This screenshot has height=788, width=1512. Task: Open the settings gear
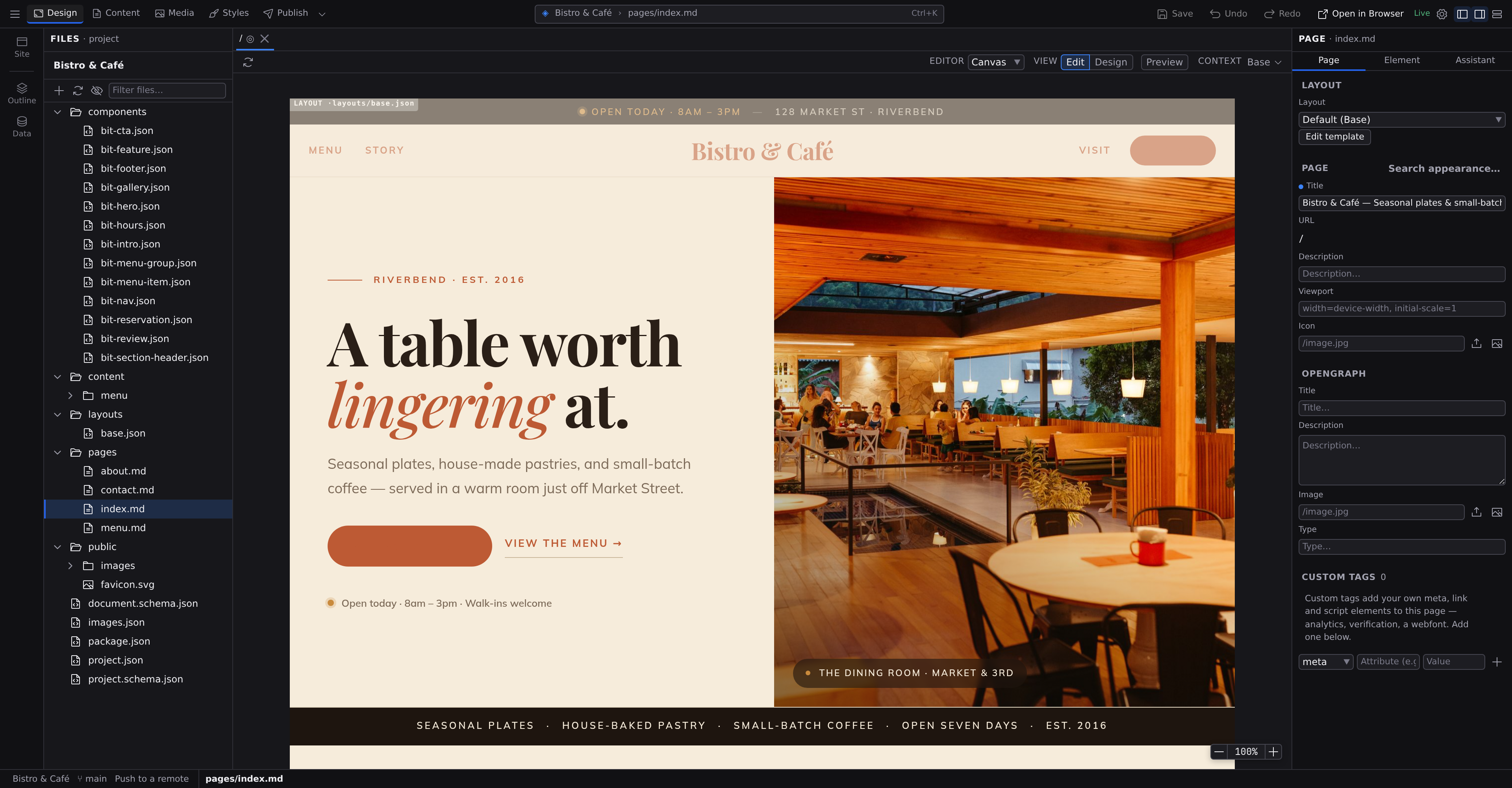click(1442, 13)
